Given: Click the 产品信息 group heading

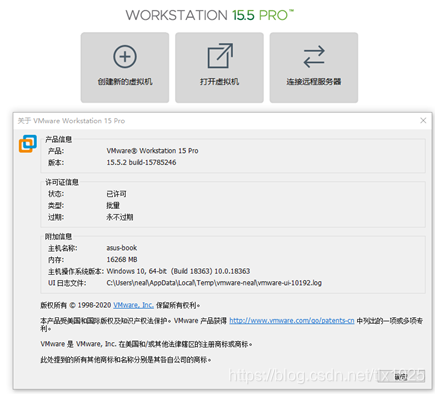Looking at the screenshot, I should coord(59,139).
